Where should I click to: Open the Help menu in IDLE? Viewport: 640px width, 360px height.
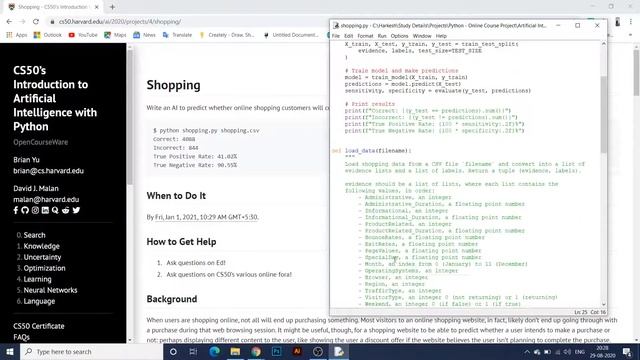441,36
